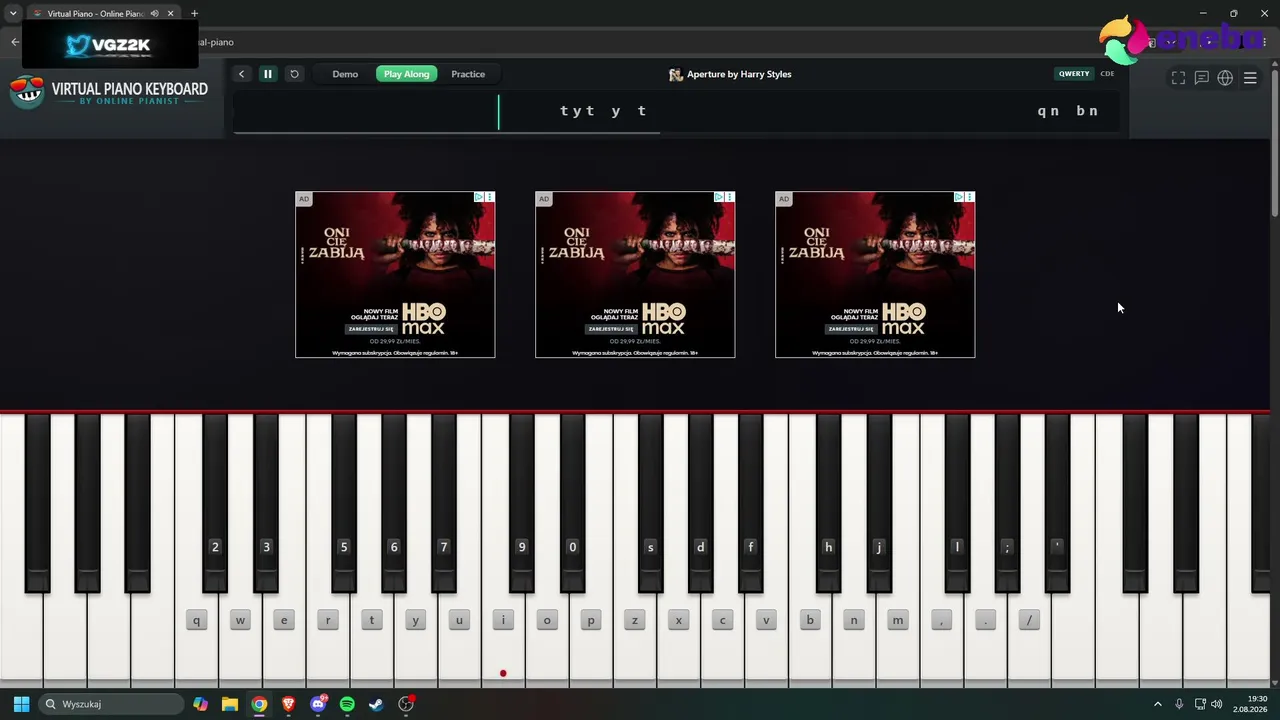This screenshot has height=720, width=1280.
Task: Go back using the player's left arrow
Action: [241, 74]
